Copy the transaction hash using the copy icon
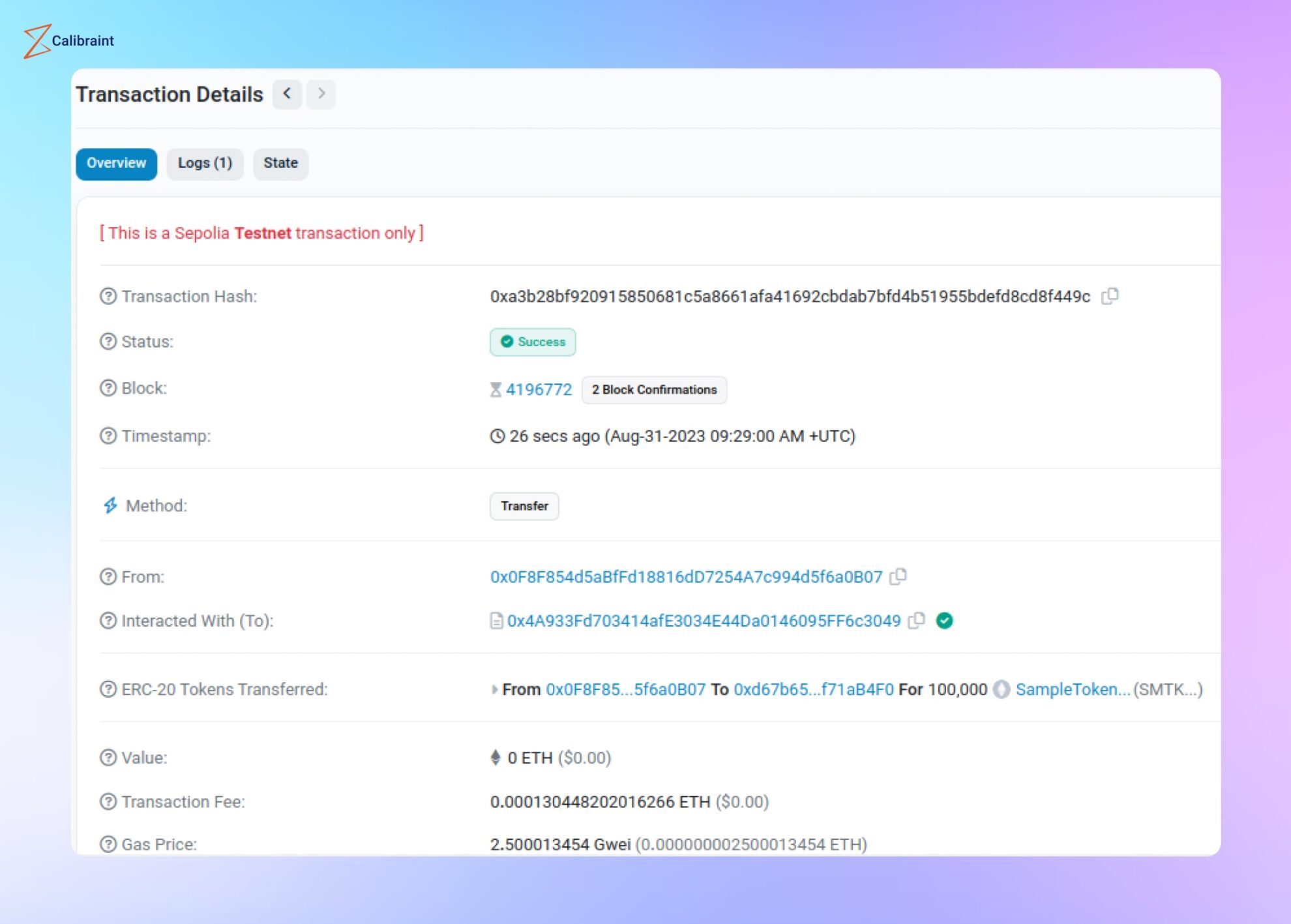1291x924 pixels. coord(1110,296)
